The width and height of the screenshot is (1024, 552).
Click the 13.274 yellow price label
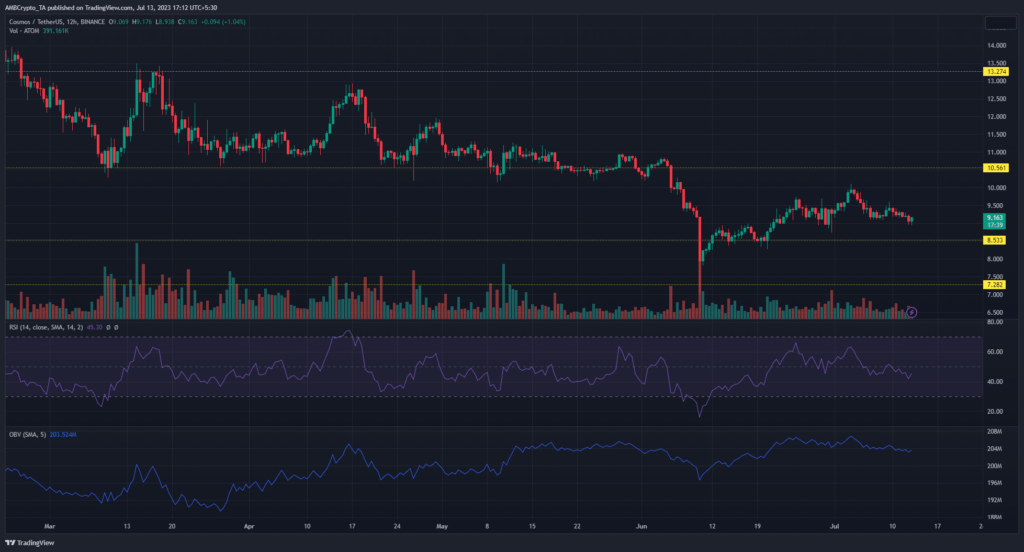click(x=994, y=72)
